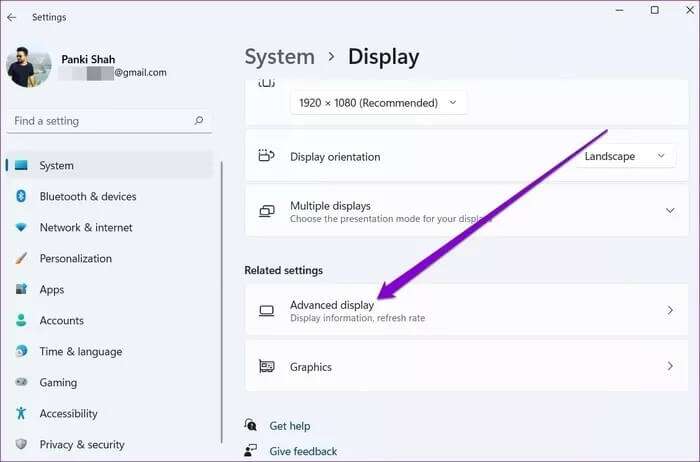This screenshot has width=700, height=462.
Task: Expand the Multiple displays section
Action: pyautogui.click(x=669, y=211)
